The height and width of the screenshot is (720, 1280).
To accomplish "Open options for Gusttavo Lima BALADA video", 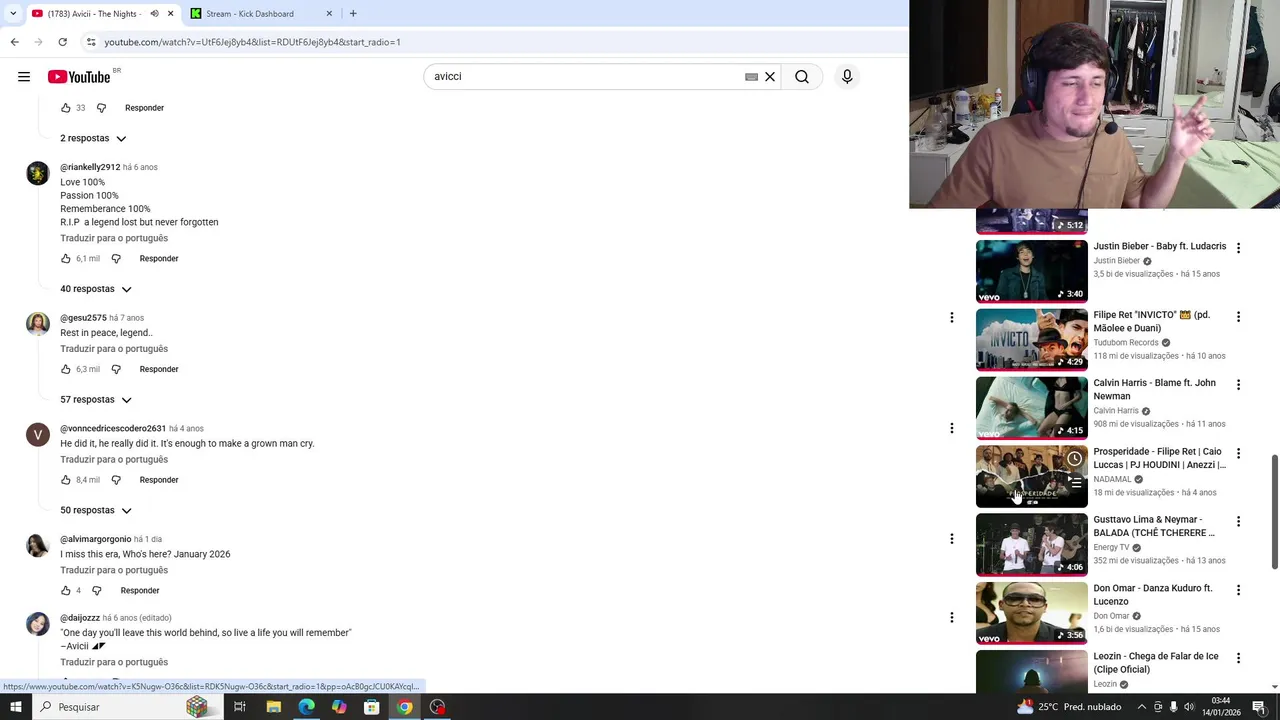I will click(1238, 522).
